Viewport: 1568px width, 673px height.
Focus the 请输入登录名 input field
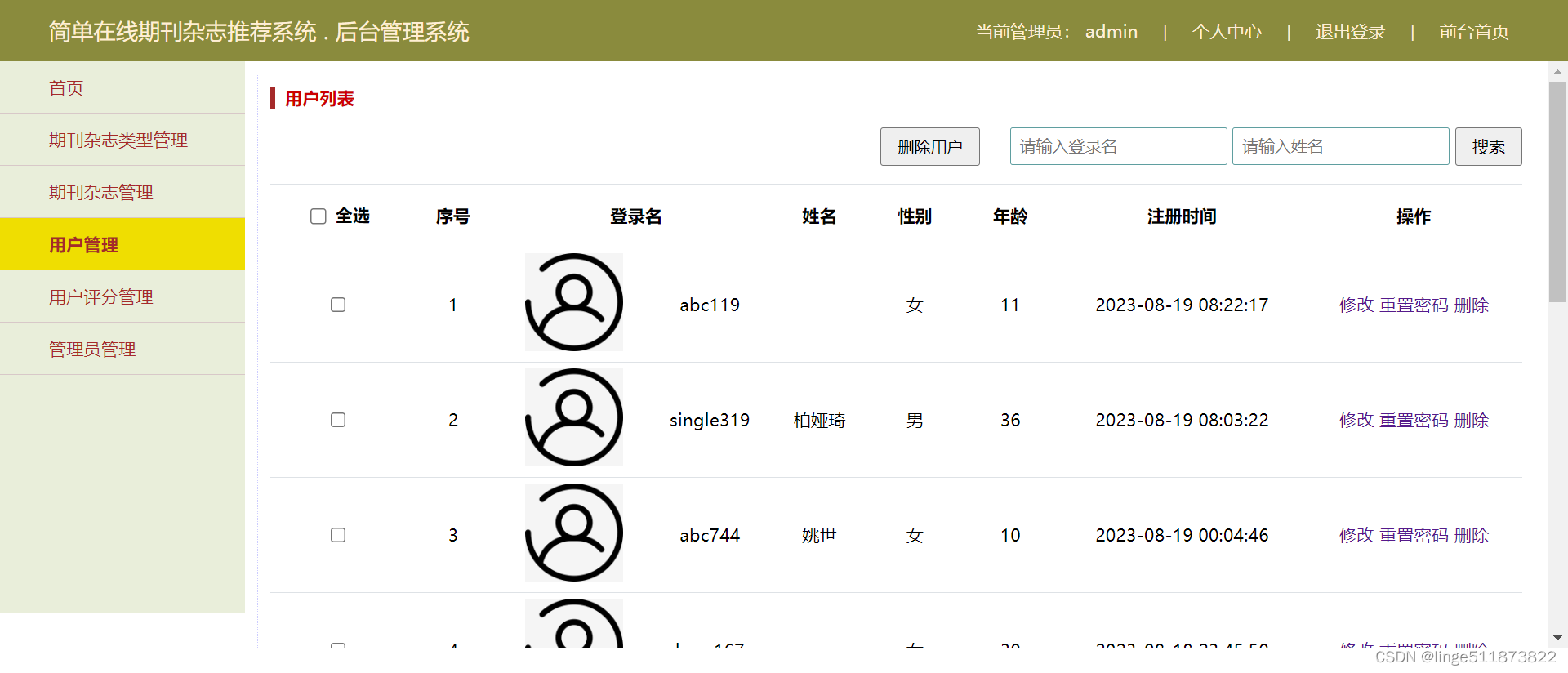click(1119, 146)
